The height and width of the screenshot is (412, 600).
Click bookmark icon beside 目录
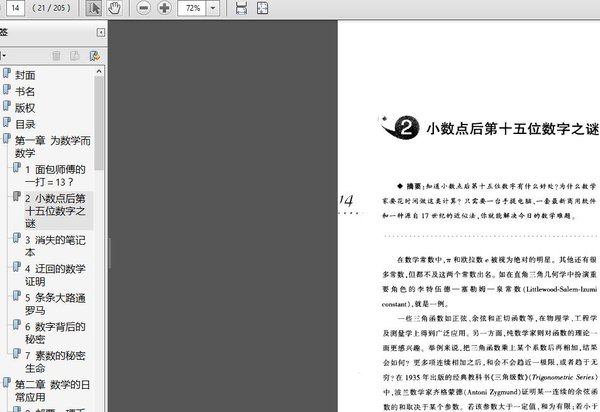pos(7,122)
